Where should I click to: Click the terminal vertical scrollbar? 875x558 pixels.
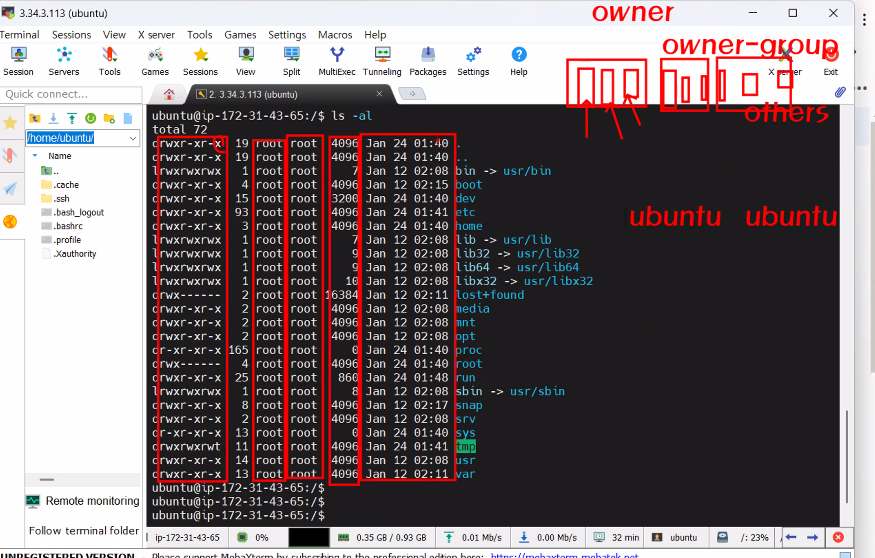pos(847,456)
